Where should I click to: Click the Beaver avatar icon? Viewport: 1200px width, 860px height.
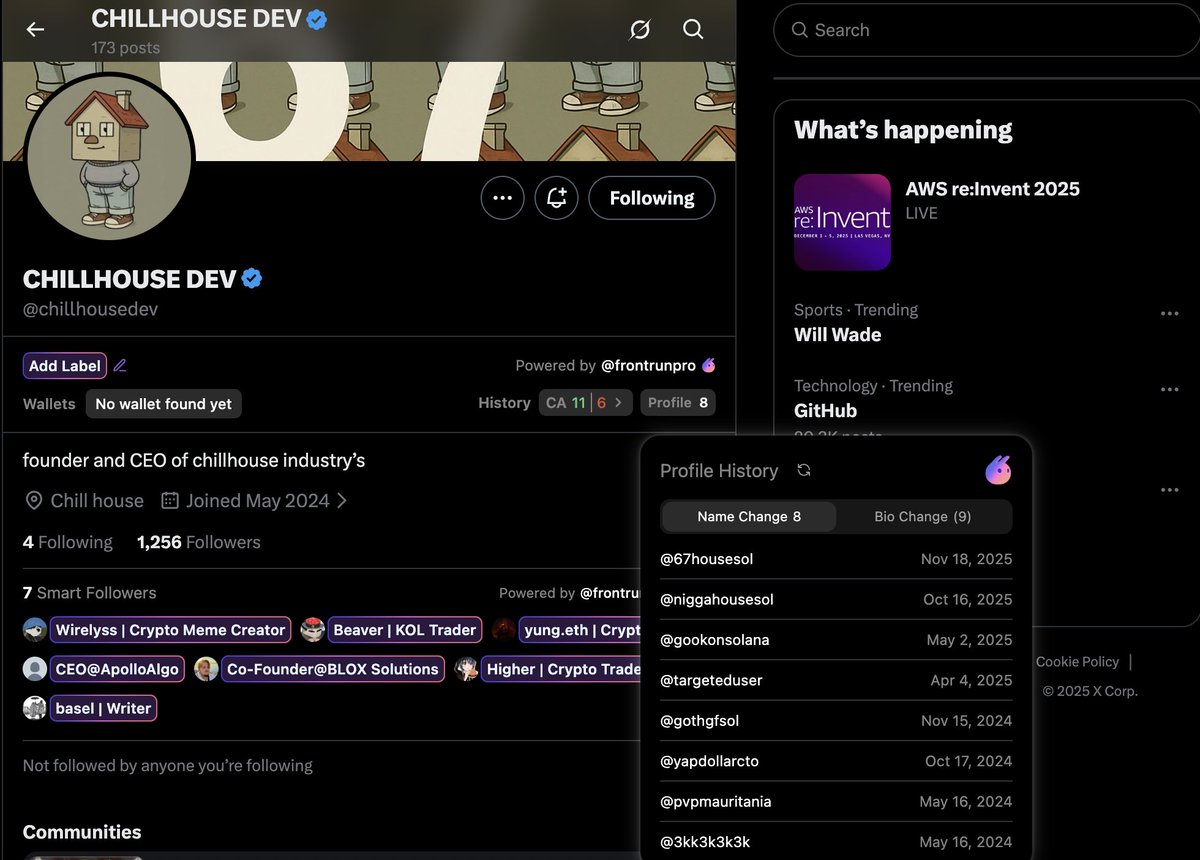[x=313, y=630]
